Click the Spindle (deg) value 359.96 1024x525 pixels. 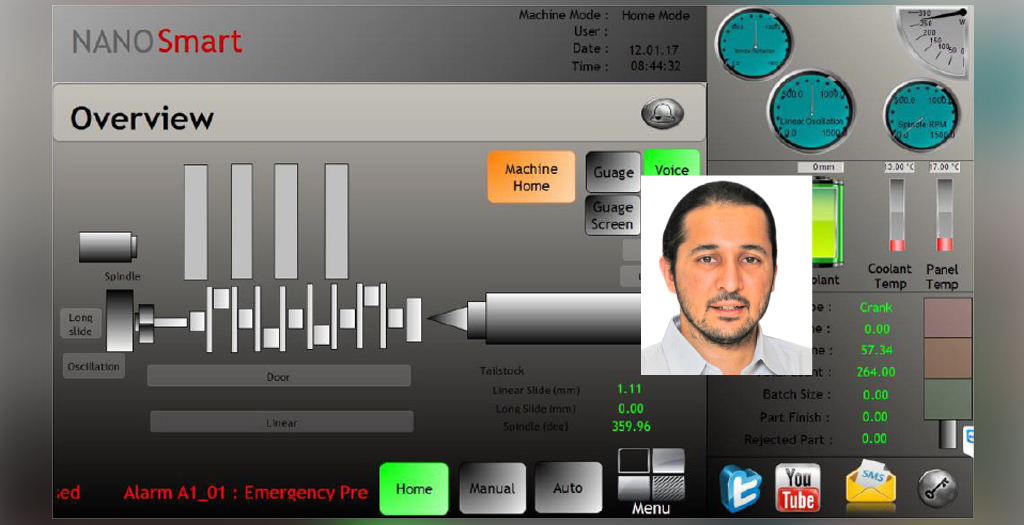tap(631, 427)
